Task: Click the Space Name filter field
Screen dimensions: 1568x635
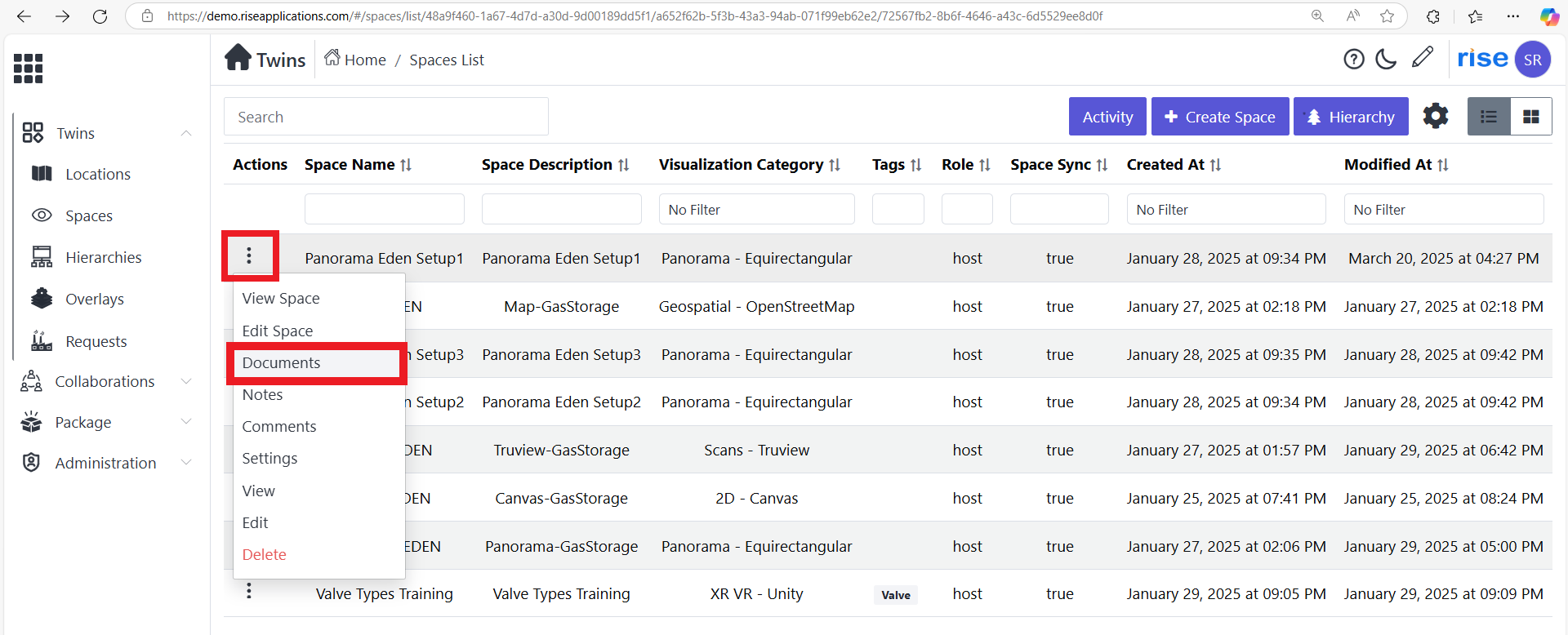Action: pos(385,209)
